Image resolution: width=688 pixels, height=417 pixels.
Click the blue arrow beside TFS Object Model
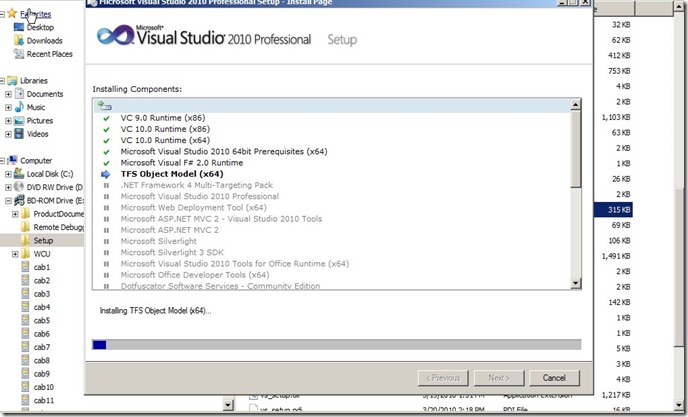coord(106,174)
